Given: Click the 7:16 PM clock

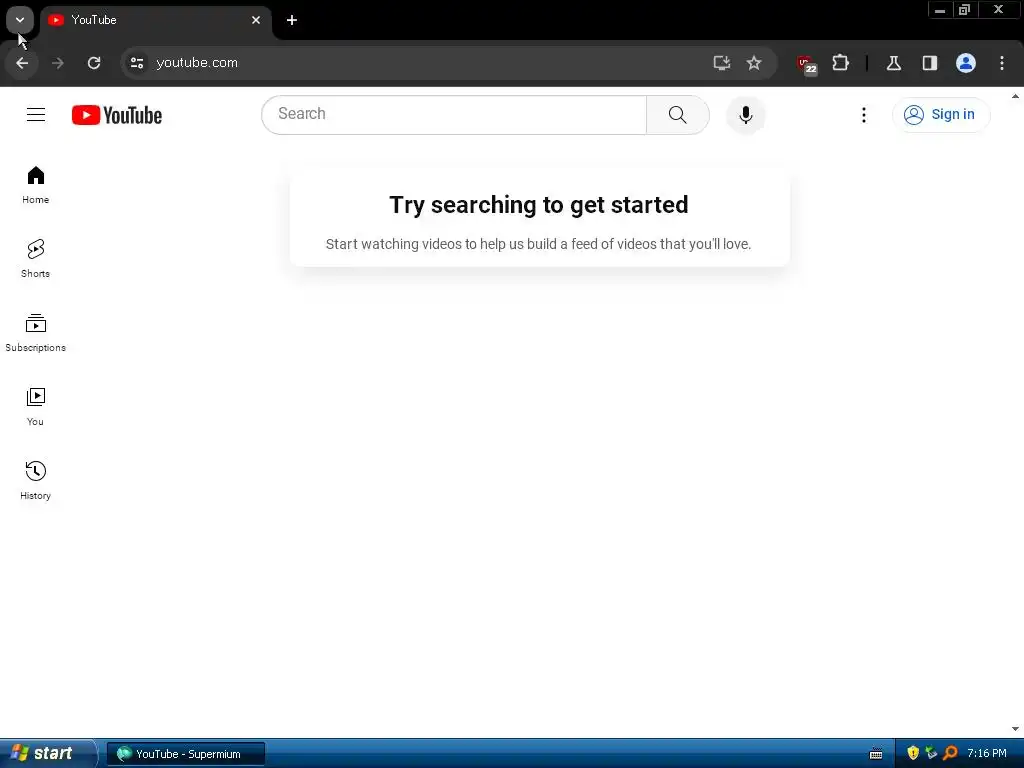Looking at the screenshot, I should coord(987,754).
